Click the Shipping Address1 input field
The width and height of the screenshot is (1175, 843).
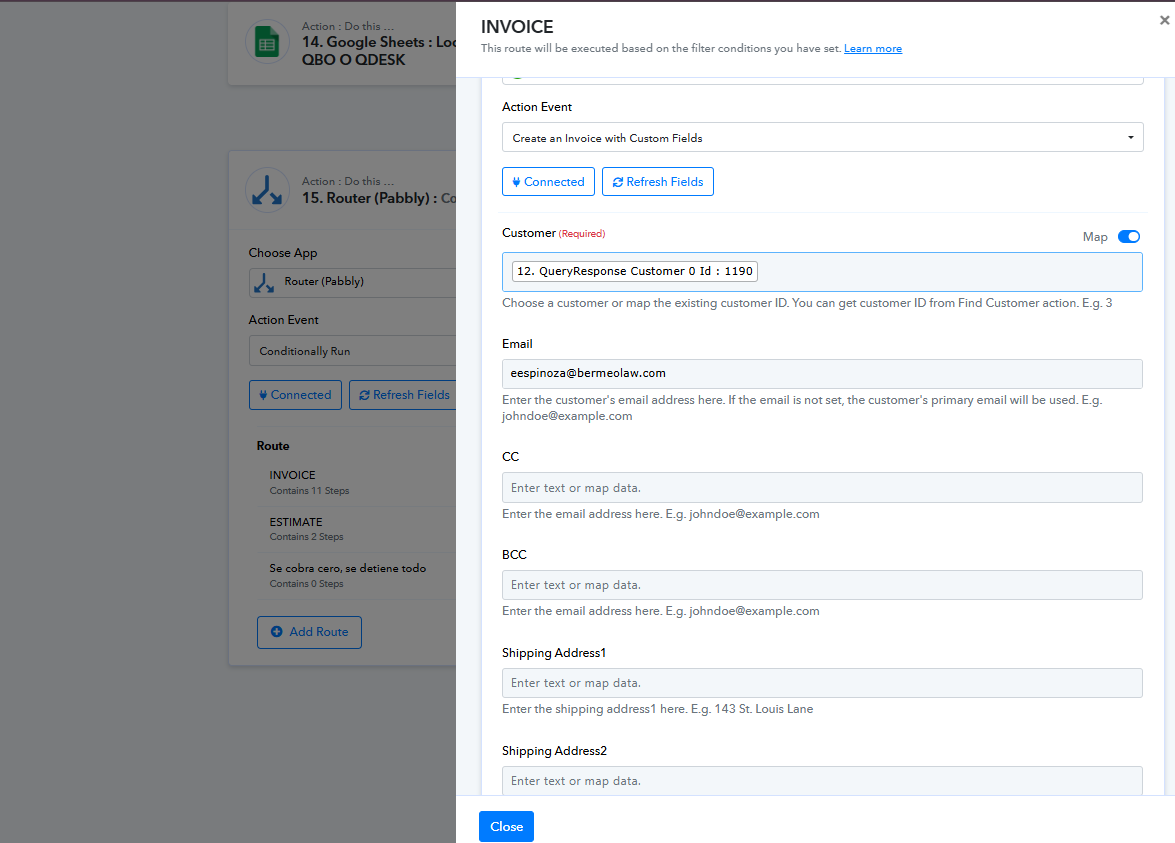tap(822, 683)
